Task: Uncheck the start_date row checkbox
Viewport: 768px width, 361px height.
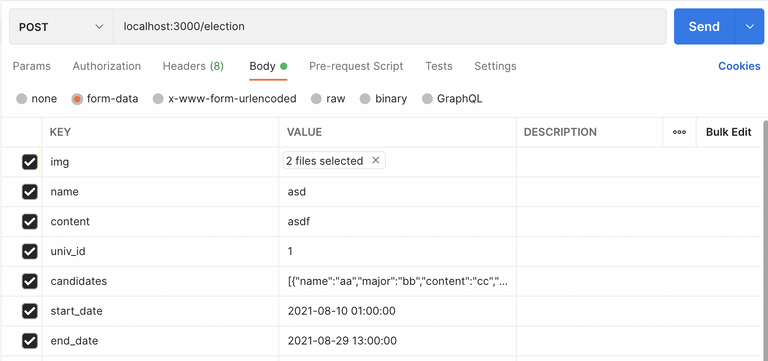Action: pyautogui.click(x=30, y=311)
